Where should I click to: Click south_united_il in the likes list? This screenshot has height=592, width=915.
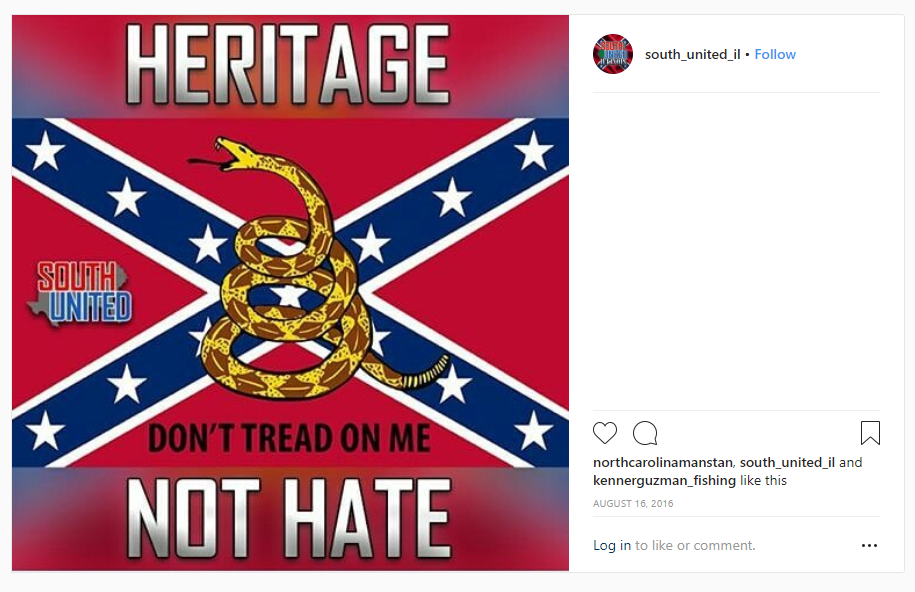pos(787,462)
